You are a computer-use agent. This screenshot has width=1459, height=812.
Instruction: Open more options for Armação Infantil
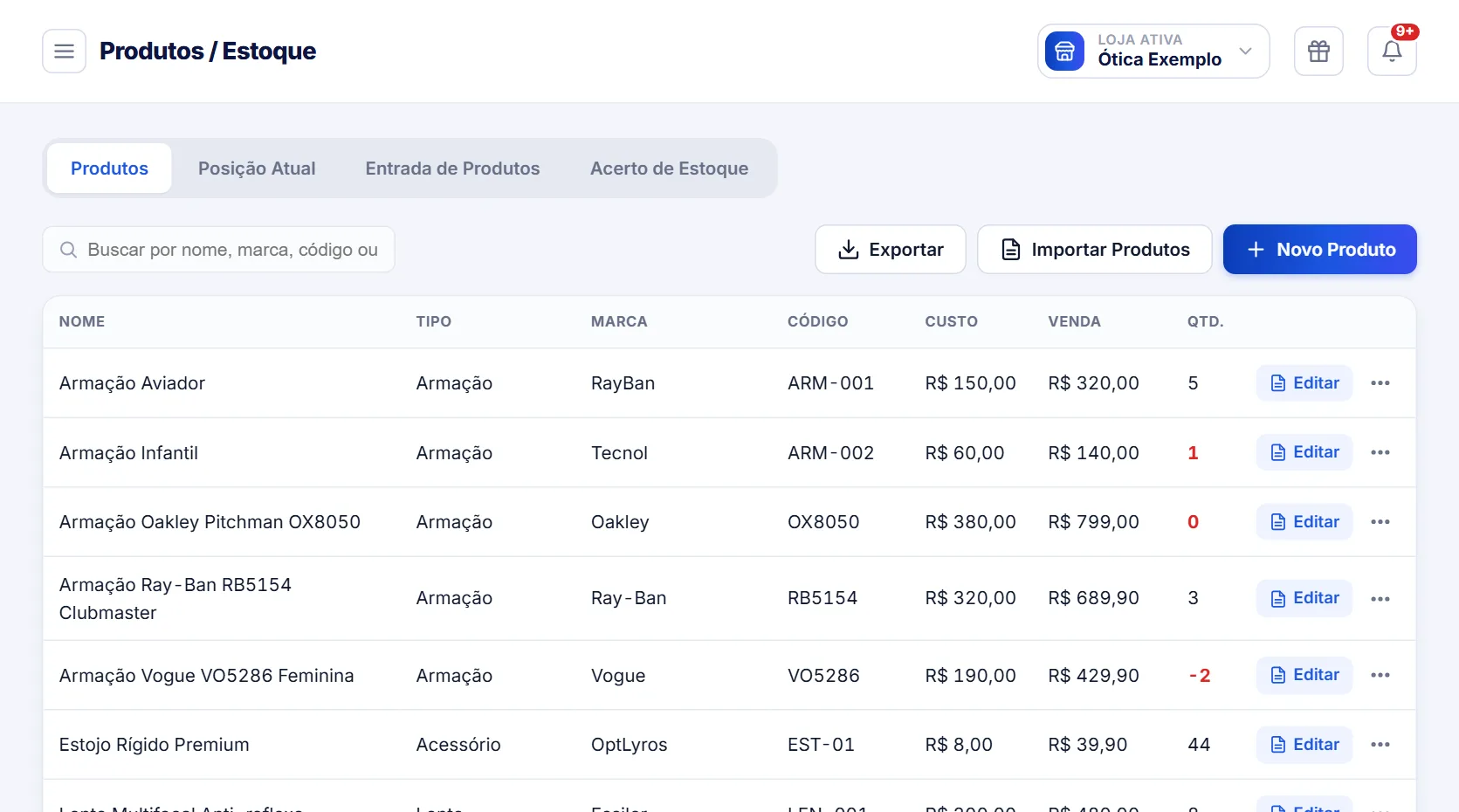(x=1380, y=452)
